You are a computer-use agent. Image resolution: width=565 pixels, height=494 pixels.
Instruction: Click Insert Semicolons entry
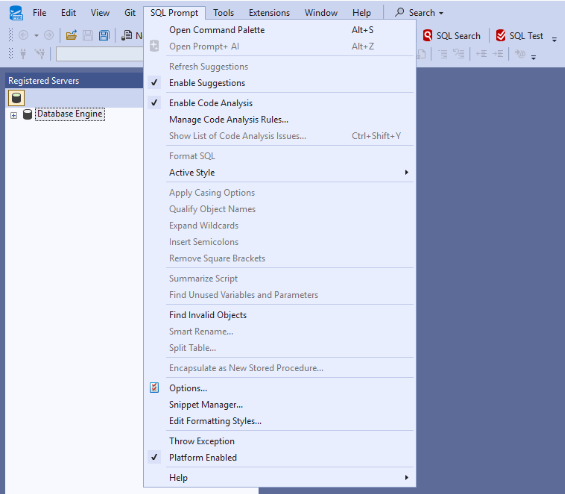[279, 242]
